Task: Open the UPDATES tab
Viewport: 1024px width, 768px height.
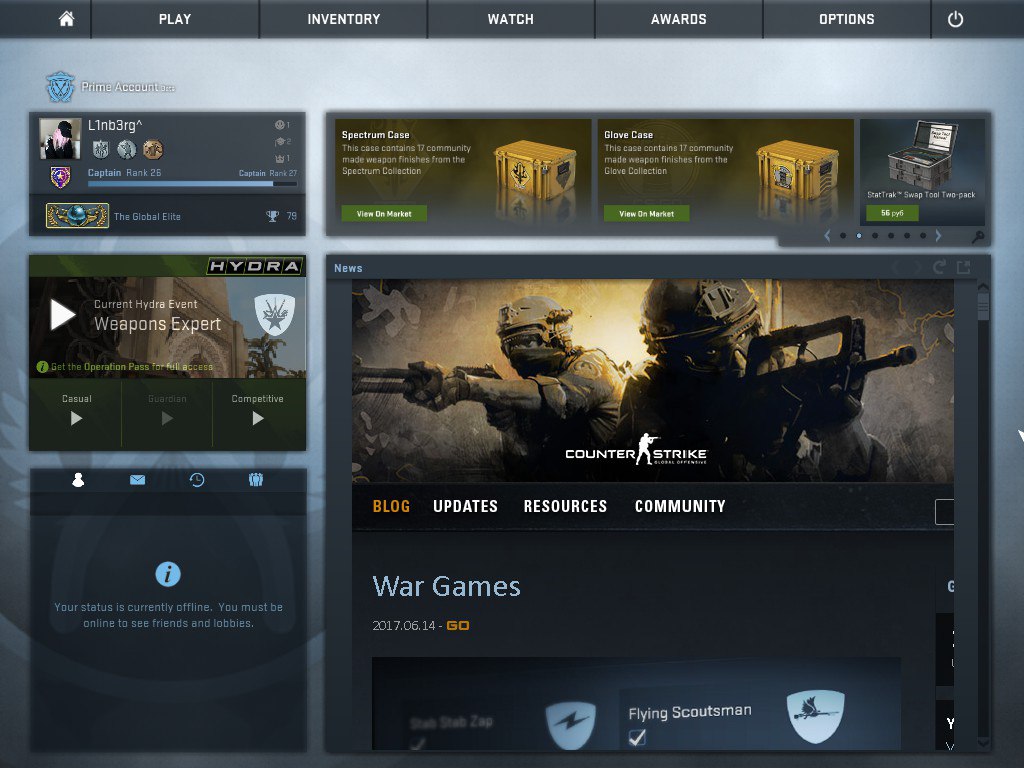Action: (x=466, y=506)
